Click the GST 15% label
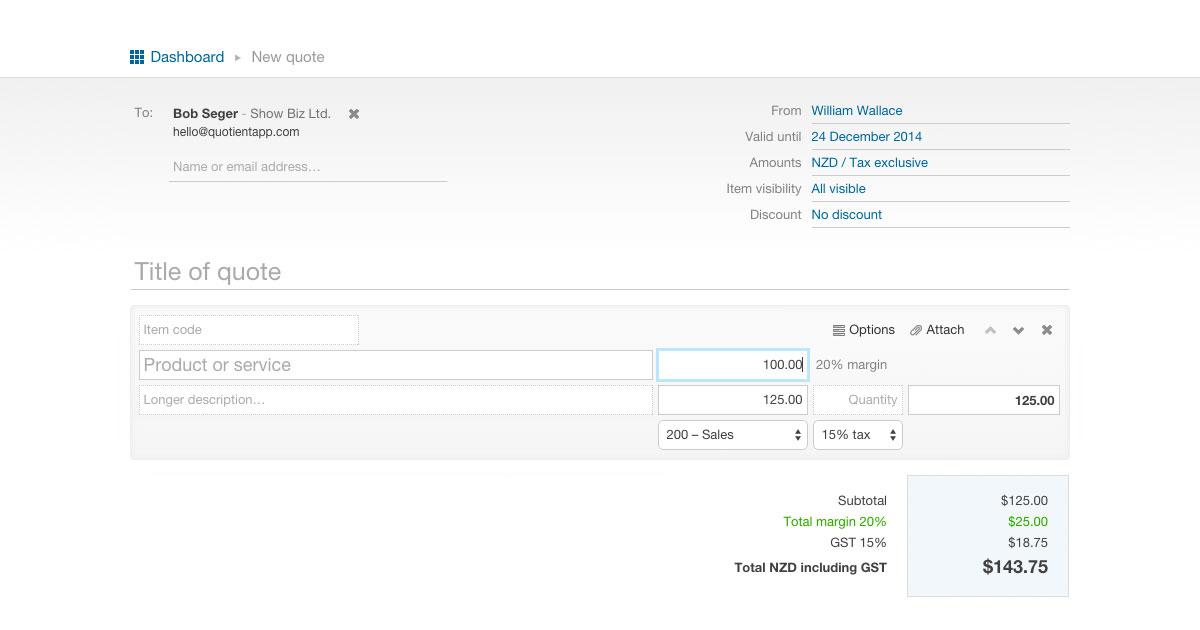The height and width of the screenshot is (630, 1200). point(858,543)
